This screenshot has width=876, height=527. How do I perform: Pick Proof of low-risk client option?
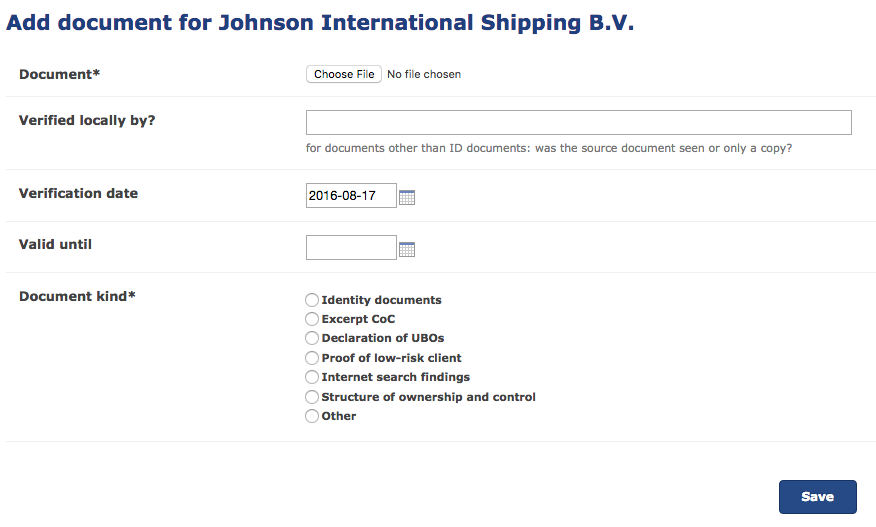pos(312,358)
